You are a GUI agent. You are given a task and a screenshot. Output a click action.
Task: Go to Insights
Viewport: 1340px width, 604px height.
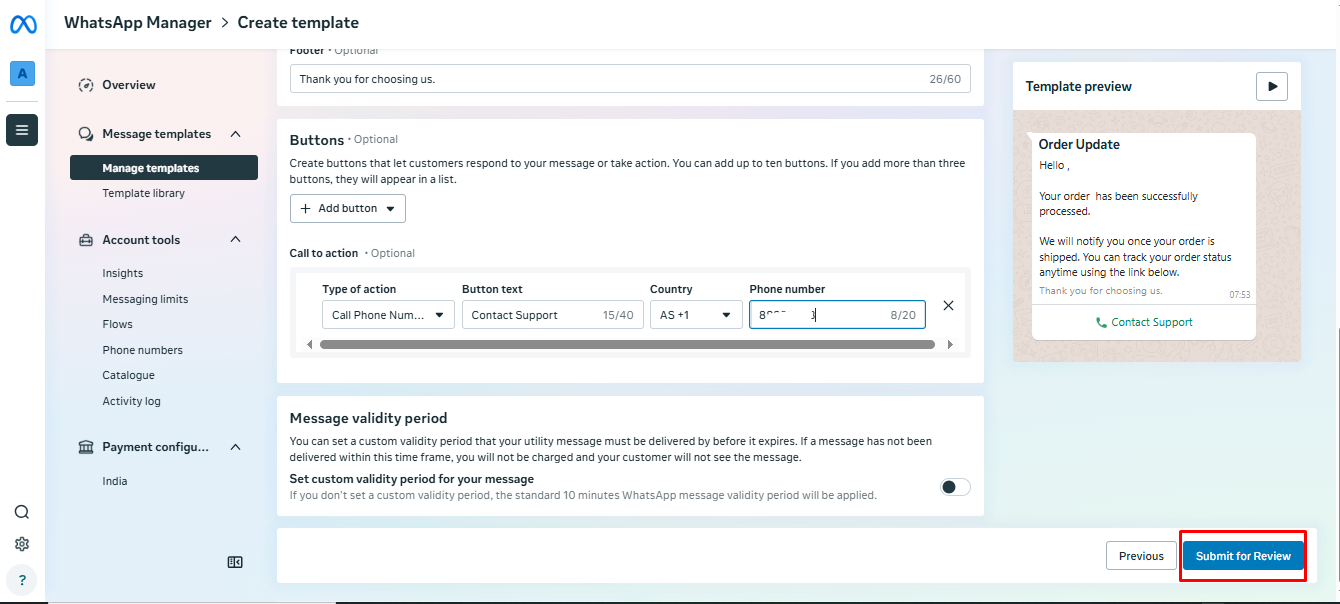[122, 273]
